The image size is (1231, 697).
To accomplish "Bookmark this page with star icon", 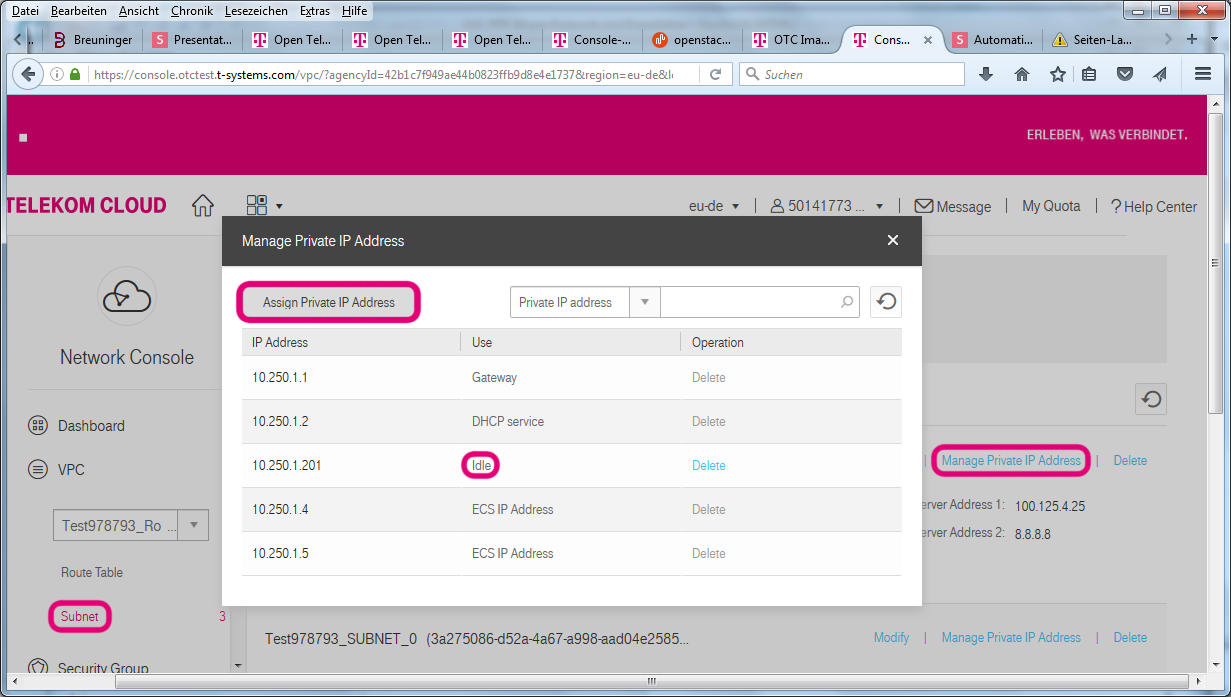I will coord(1057,74).
